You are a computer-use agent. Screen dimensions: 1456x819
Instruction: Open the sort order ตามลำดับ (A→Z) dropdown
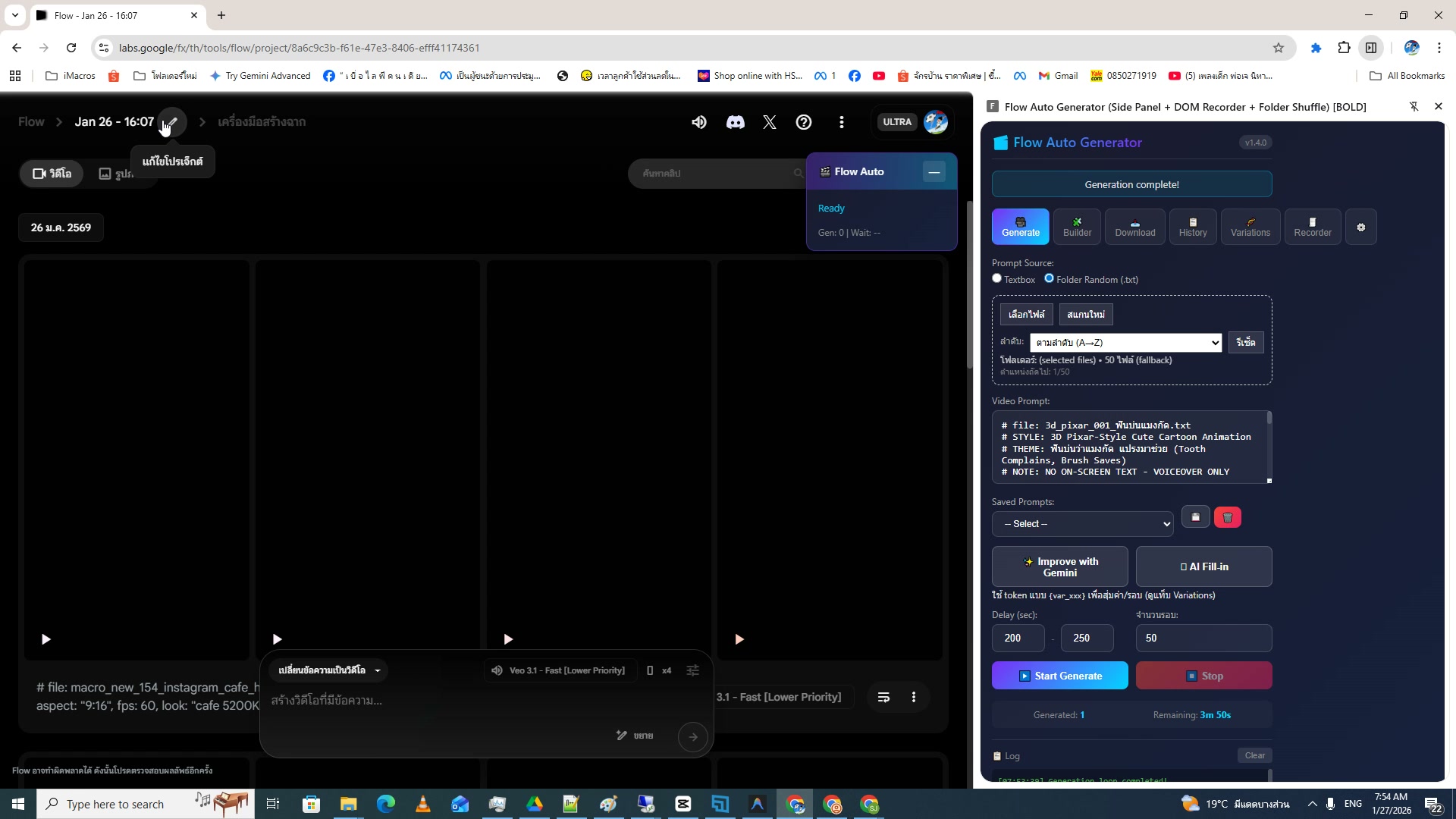point(1125,343)
